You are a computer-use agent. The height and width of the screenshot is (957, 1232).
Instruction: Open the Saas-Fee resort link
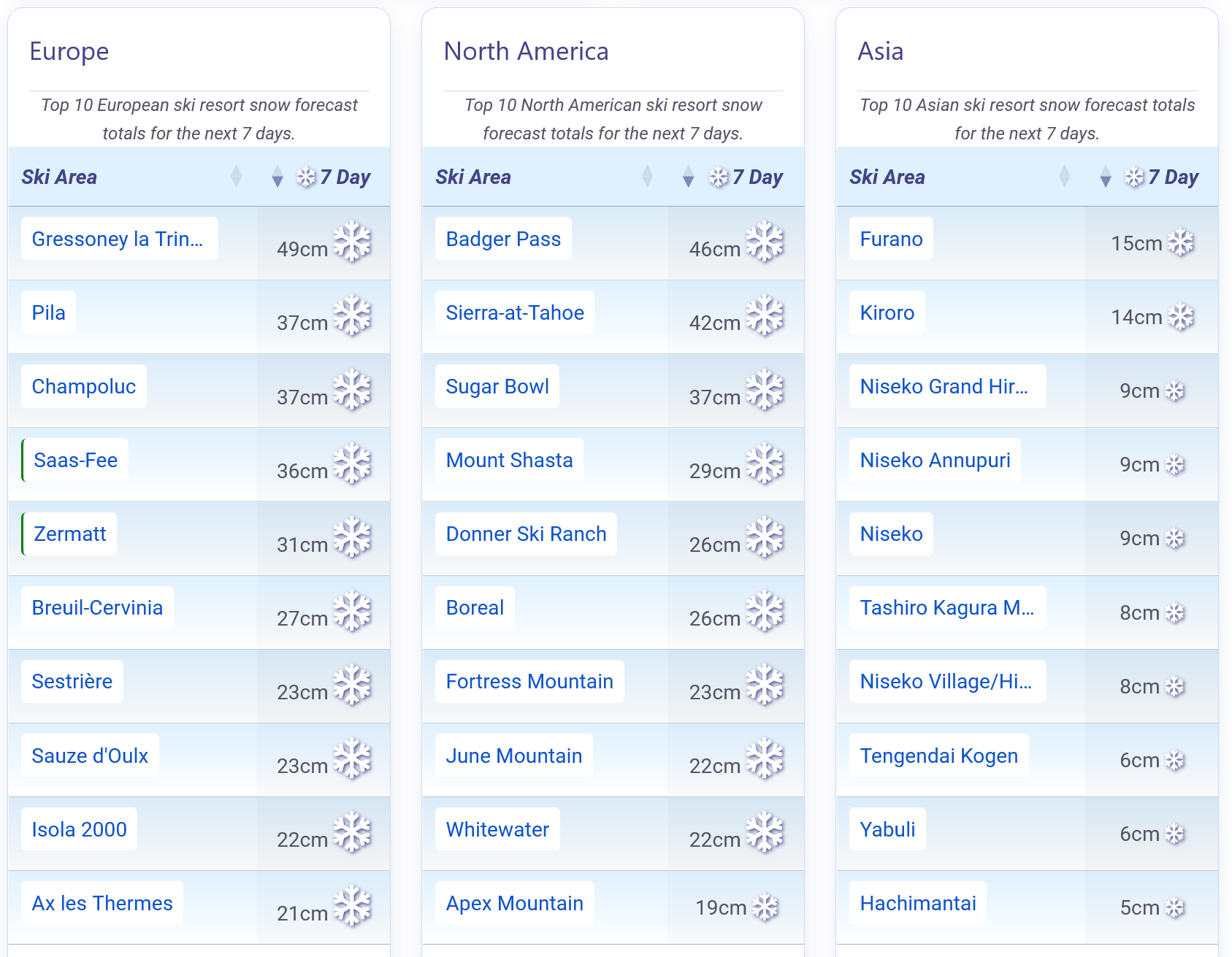tap(75, 460)
